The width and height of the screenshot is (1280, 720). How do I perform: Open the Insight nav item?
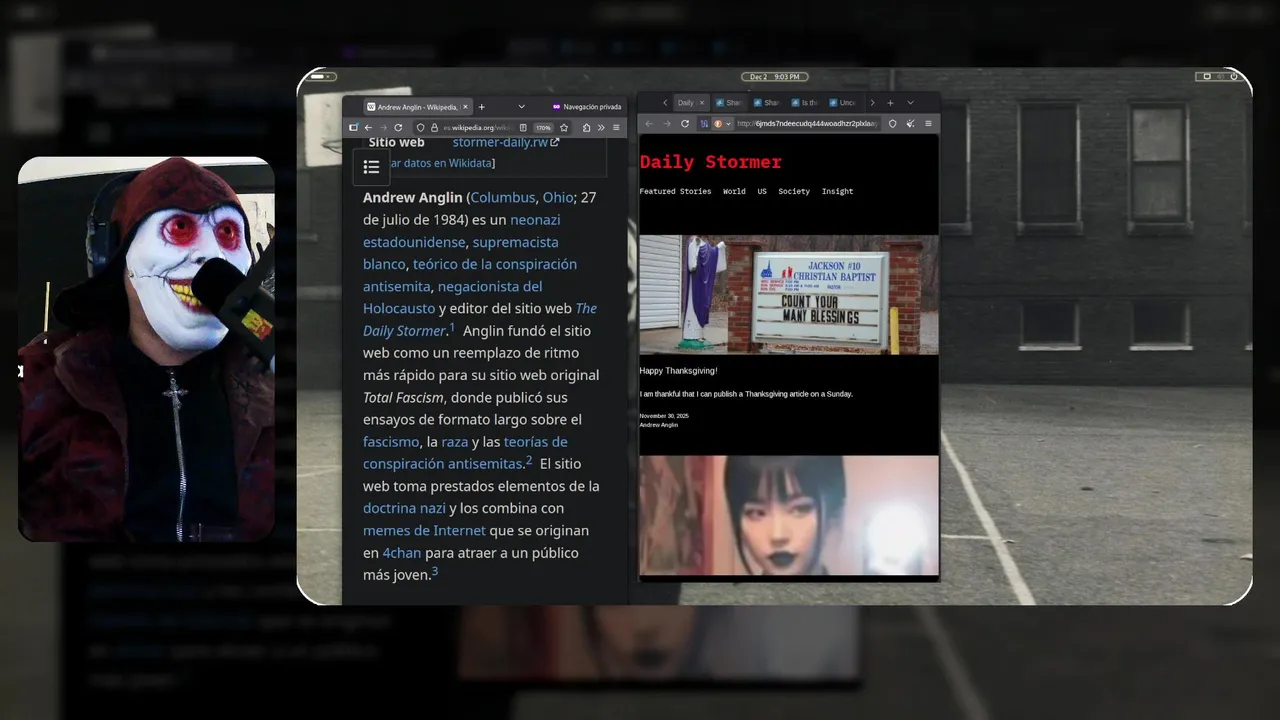[x=838, y=191]
